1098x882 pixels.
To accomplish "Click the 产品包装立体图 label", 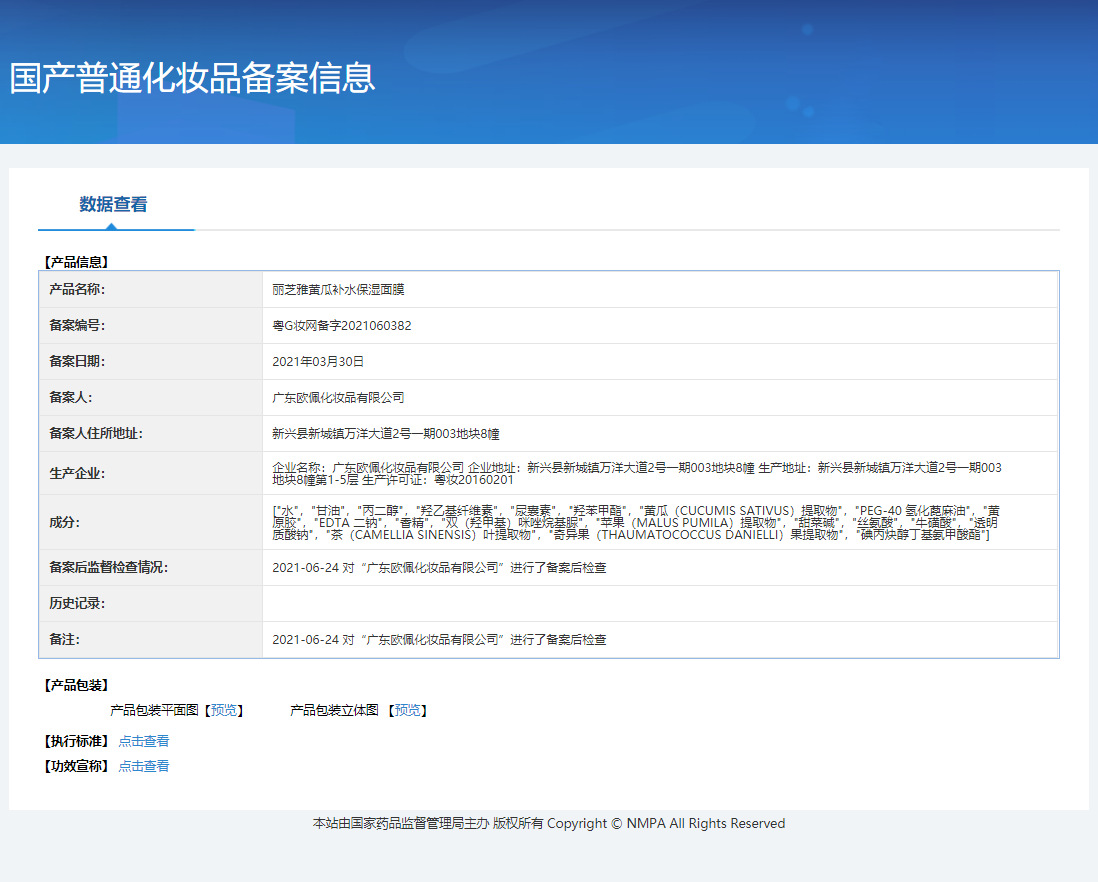I will pos(335,710).
